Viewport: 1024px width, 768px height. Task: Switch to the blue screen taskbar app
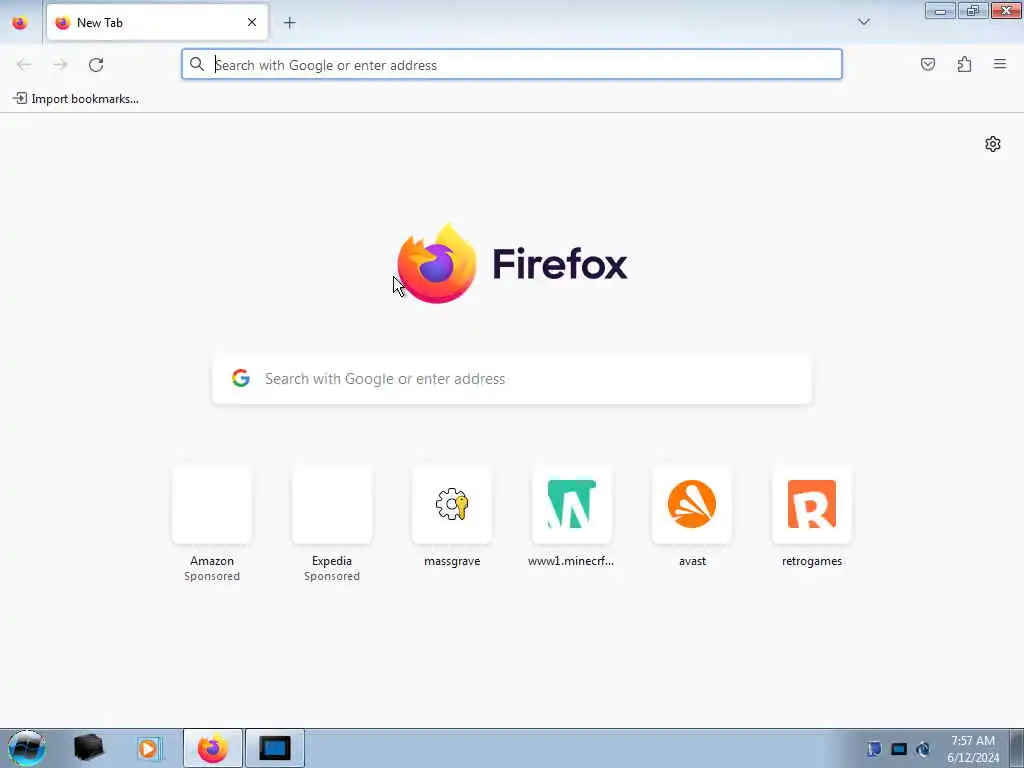click(x=274, y=748)
